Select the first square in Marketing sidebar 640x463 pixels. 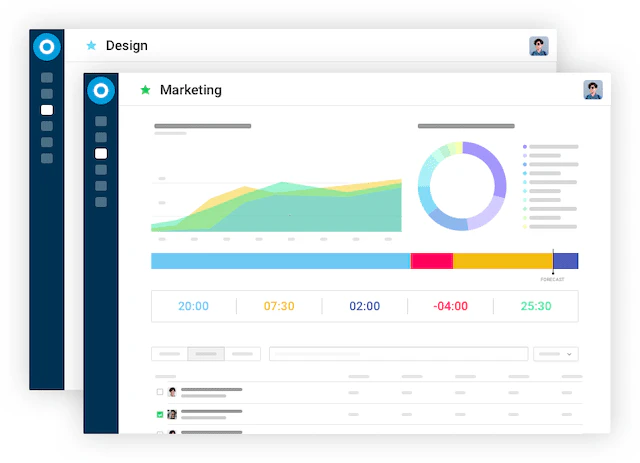(101, 121)
